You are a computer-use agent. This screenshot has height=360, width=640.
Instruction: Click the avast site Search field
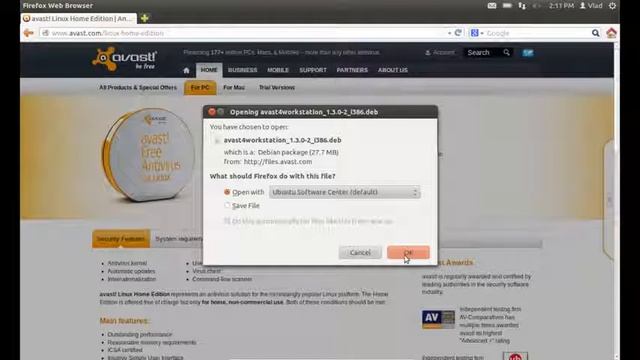tap(482, 52)
